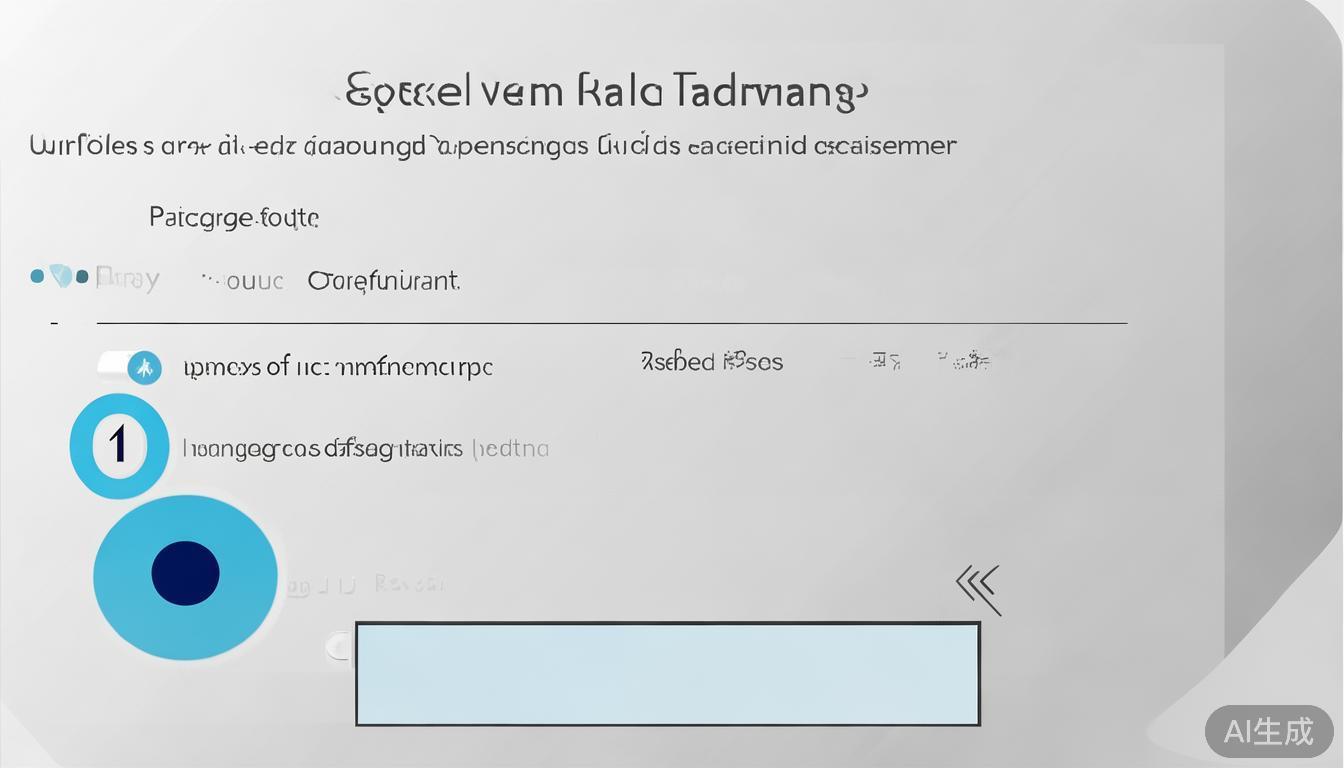Toggle the small white knob left of the blue box
The width and height of the screenshot is (1344, 768).
pyautogui.click(x=340, y=647)
